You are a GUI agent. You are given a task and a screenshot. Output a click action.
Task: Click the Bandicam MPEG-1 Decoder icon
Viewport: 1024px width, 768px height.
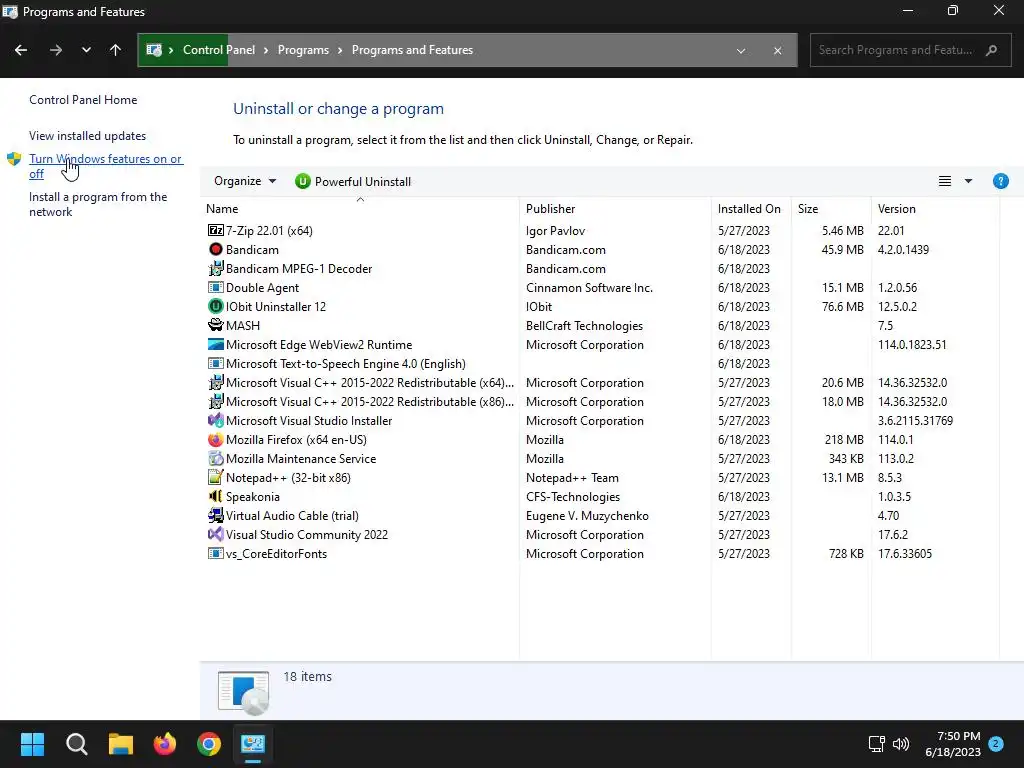click(x=216, y=268)
